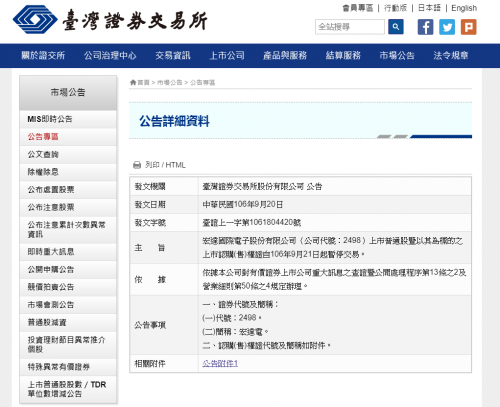Click the 列印 / HTML print link
Viewport: 500px width, 407px height.
click(165, 165)
